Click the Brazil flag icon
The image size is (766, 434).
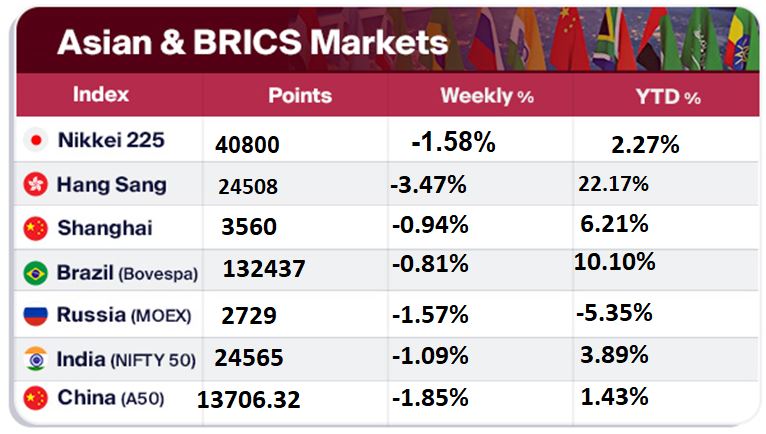click(37, 272)
